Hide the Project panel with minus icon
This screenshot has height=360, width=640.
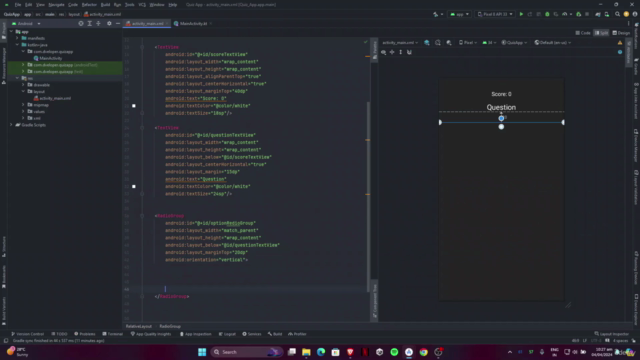point(118,24)
